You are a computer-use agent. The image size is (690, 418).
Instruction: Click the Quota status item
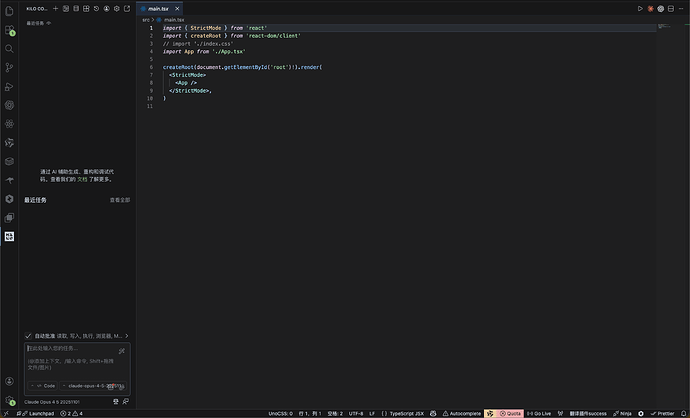tap(510, 413)
